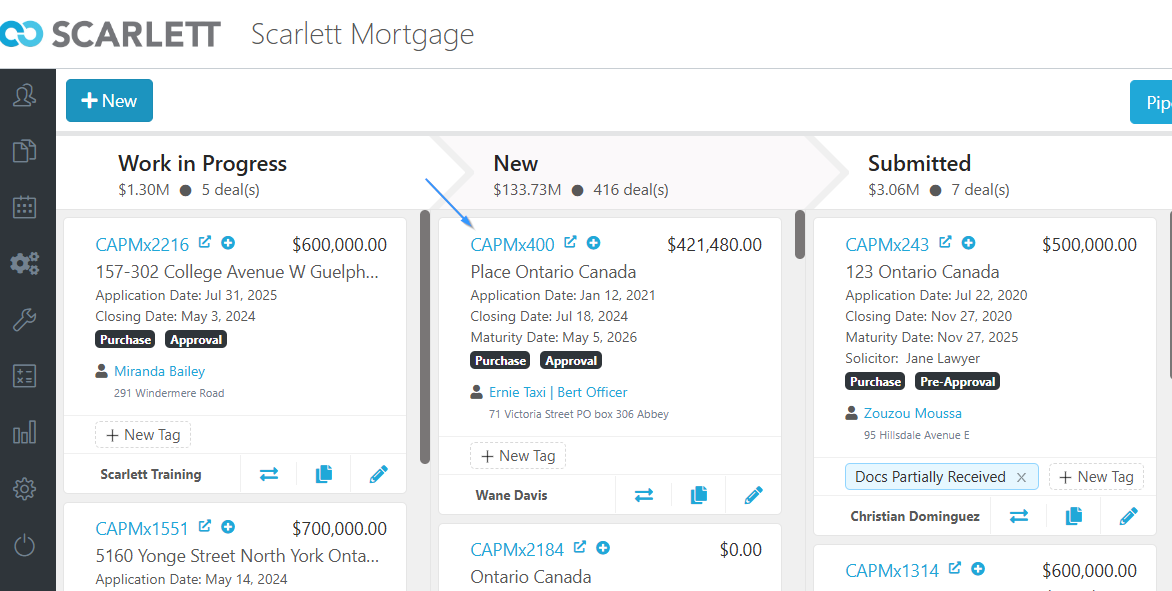The image size is (1172, 591).
Task: Click the copy icon on CAPMx2216 card
Action: pos(324,474)
